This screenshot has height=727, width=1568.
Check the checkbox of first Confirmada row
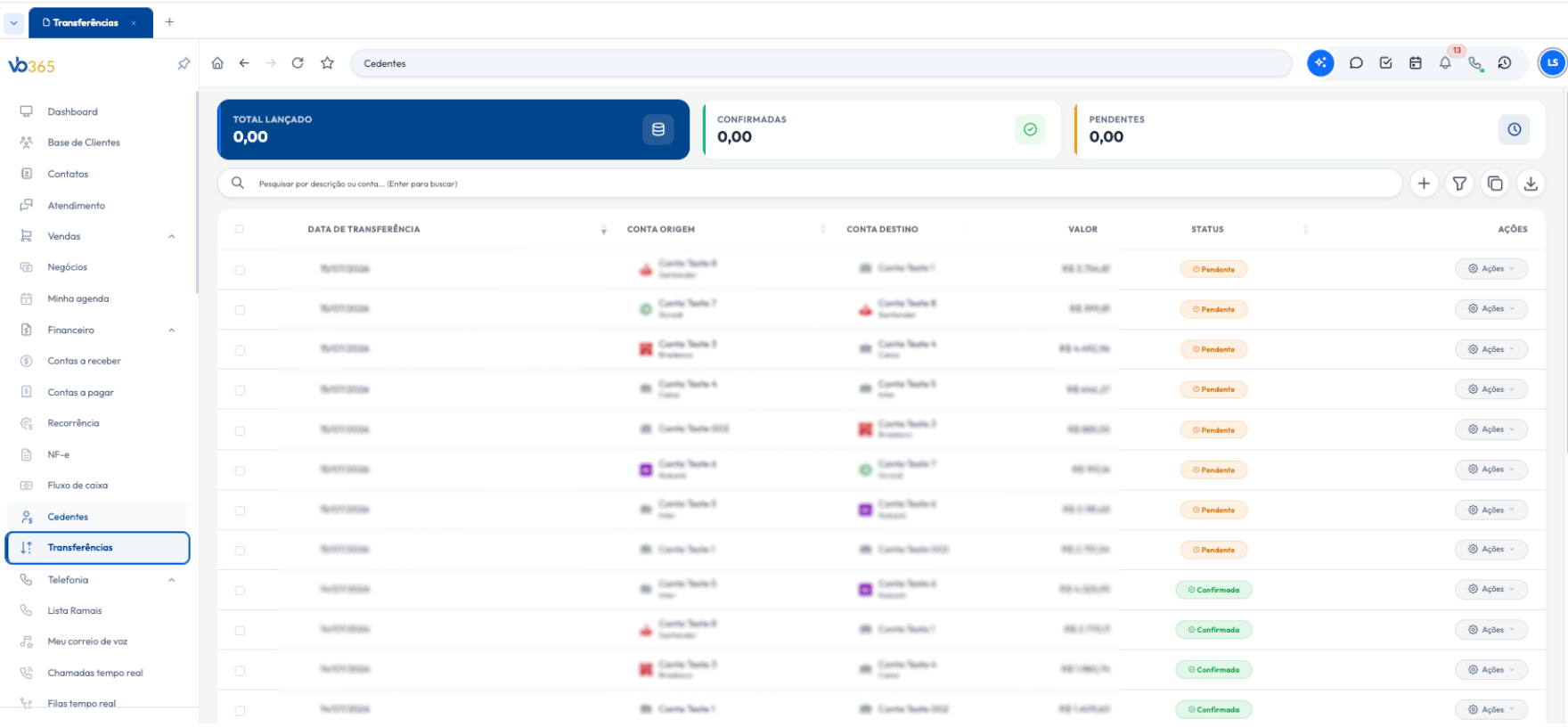point(240,591)
